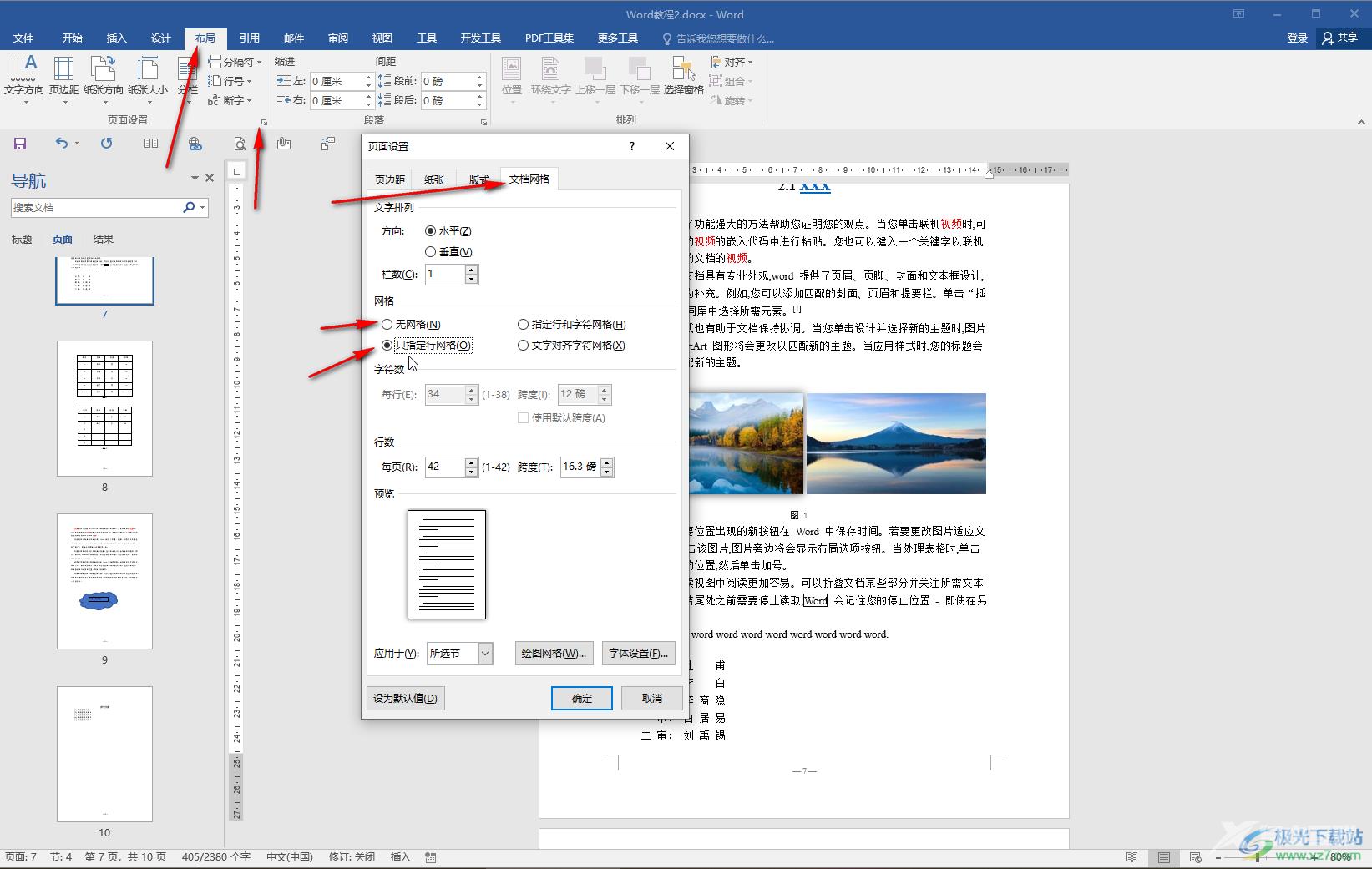Screen dimensions: 1372x869
Task: Click the Help question mark in Page Setup dialog
Action: coord(632,146)
